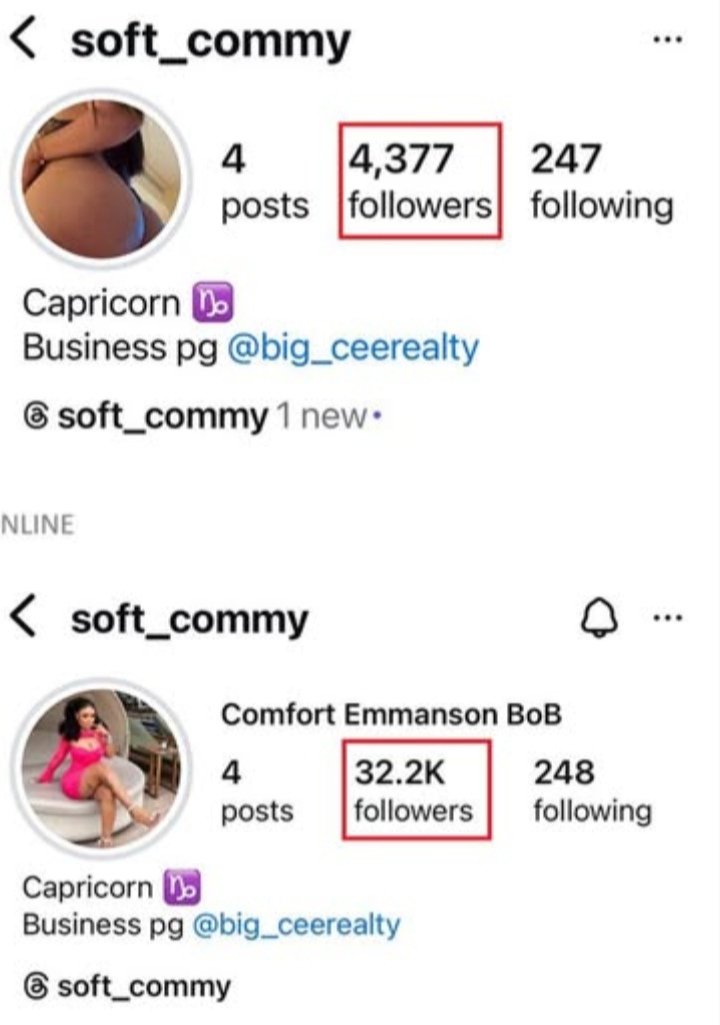Viewport: 720px width, 1025px height.
Task: Tap the notification bell icon
Action: click(599, 618)
